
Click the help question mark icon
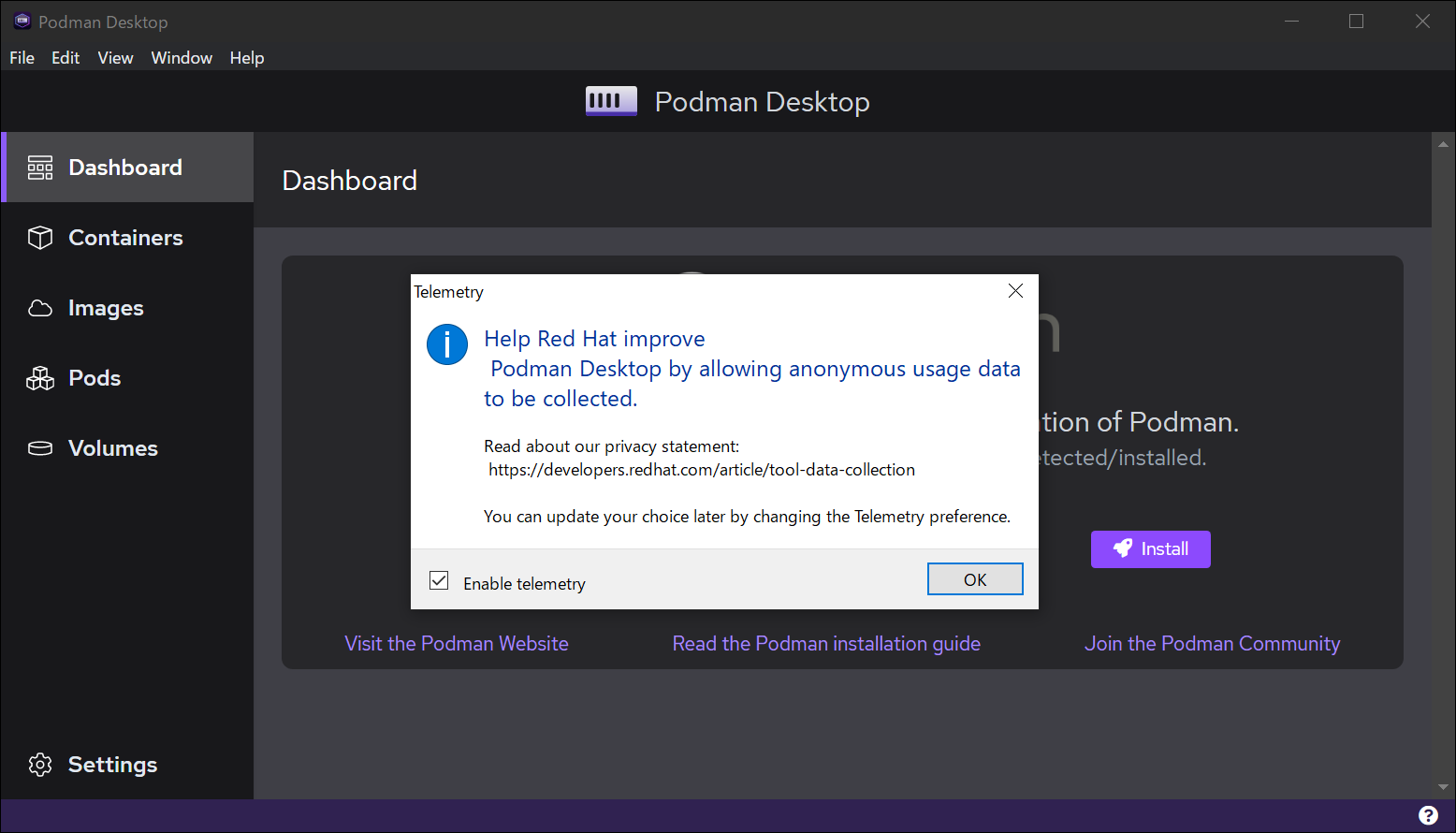(1428, 815)
